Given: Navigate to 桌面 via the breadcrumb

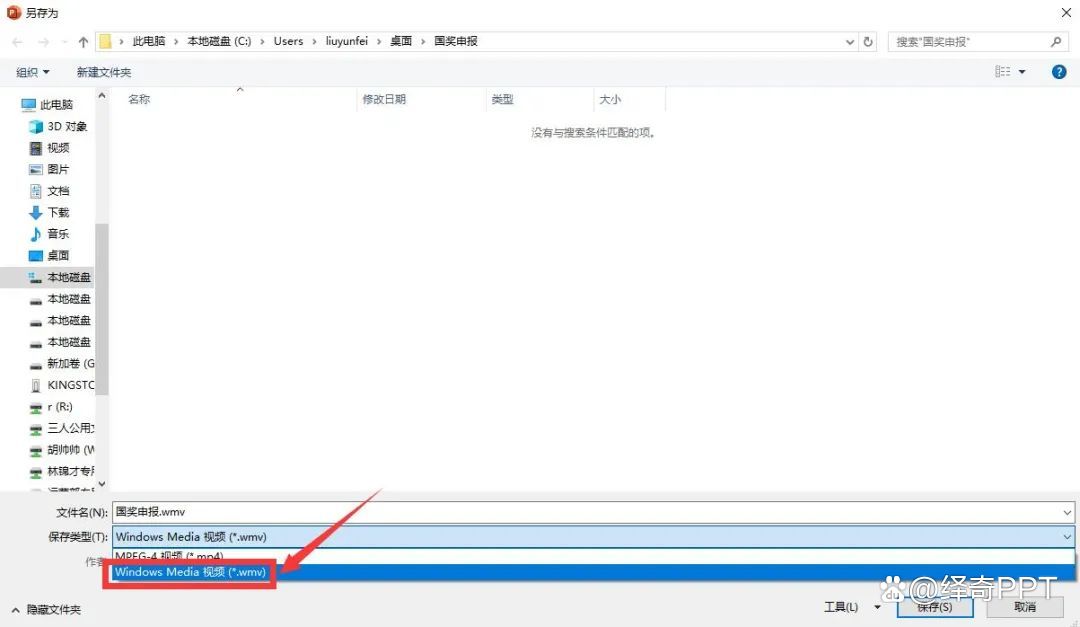Looking at the screenshot, I should [x=401, y=41].
